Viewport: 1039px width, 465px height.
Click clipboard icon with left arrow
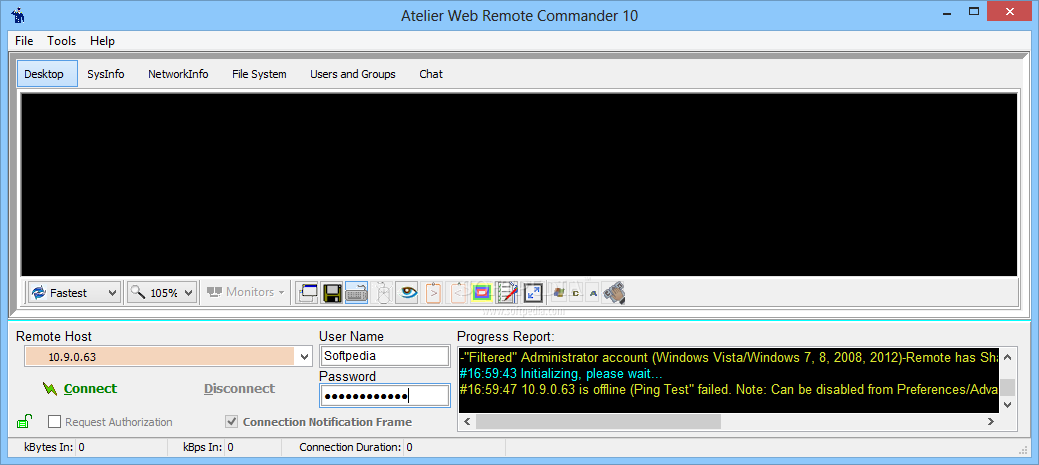pyautogui.click(x=458, y=292)
